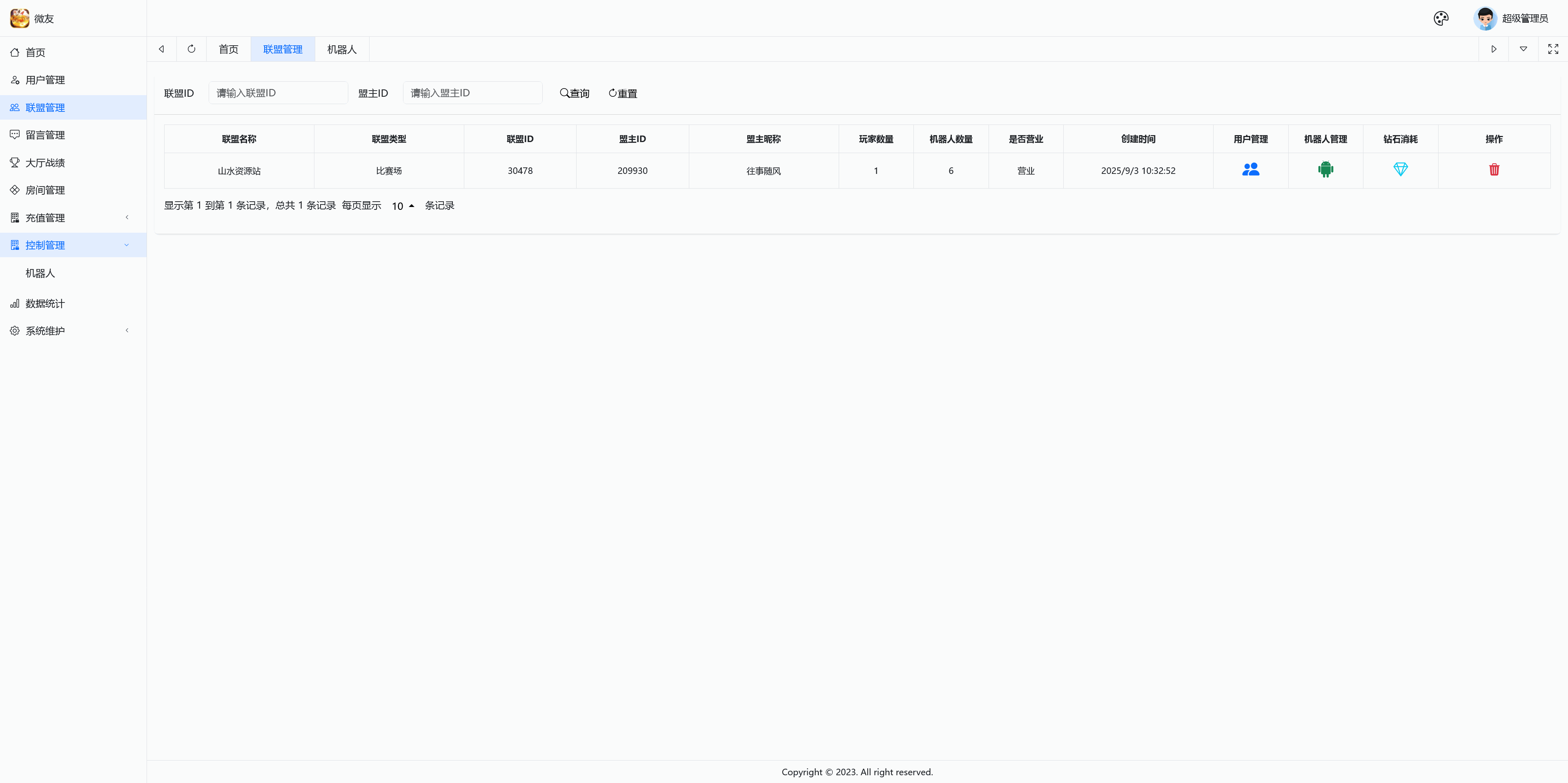Switch to the 机器人 tab

tap(341, 49)
